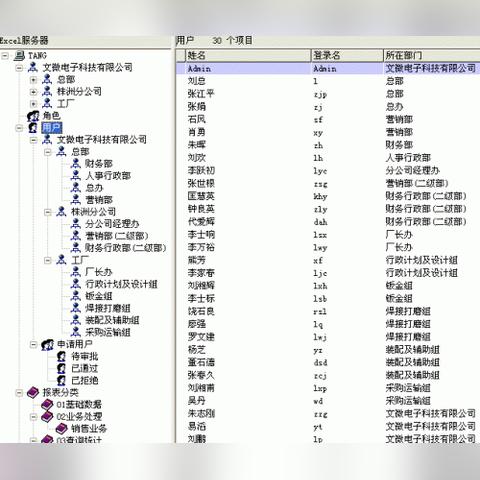Click the 角色 roles icon in the tree
Image resolution: width=480 pixels, height=480 pixels.
pos(33,116)
